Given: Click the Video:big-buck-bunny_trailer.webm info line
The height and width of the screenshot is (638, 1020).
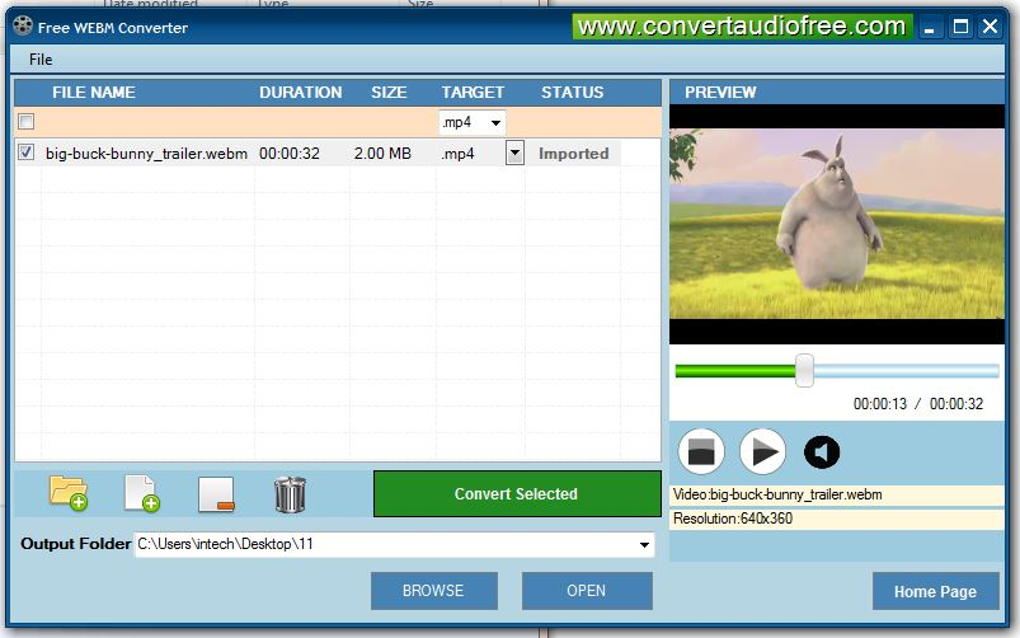Looking at the screenshot, I should pyautogui.click(x=837, y=495).
